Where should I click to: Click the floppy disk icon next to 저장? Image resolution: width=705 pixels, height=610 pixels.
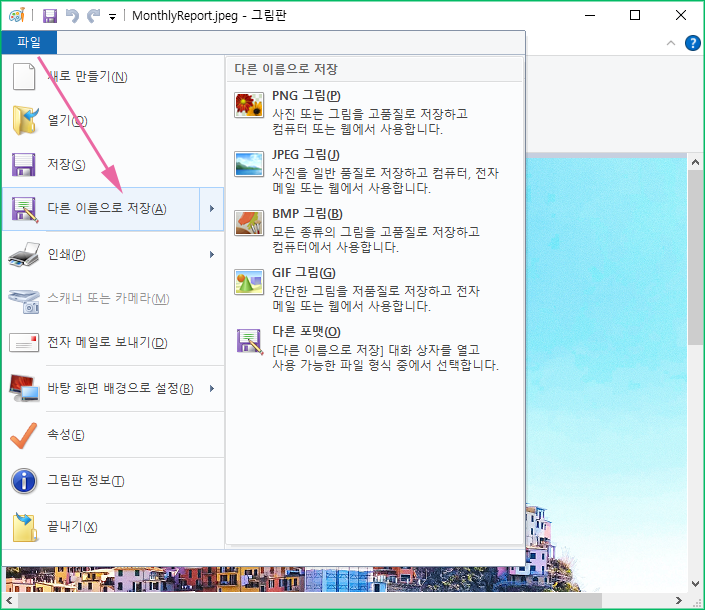[x=24, y=165]
